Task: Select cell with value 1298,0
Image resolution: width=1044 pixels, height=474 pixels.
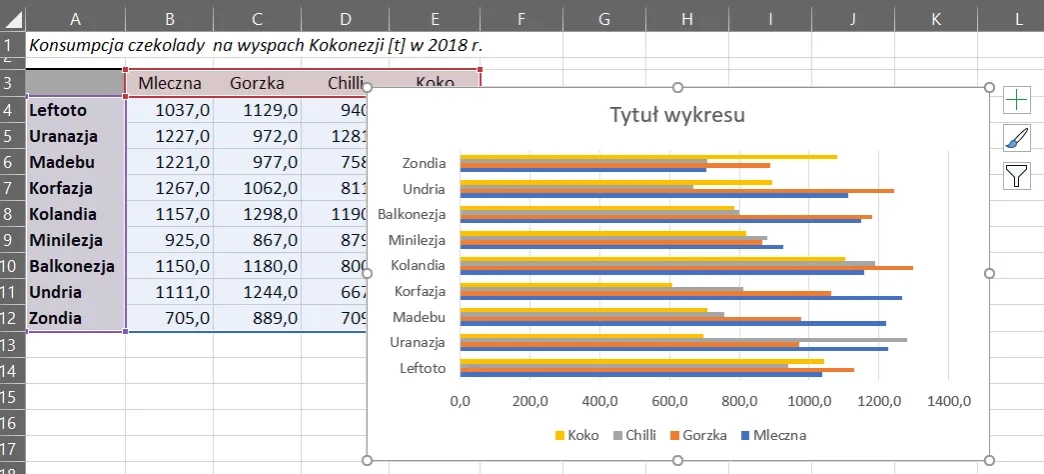Action: click(256, 215)
